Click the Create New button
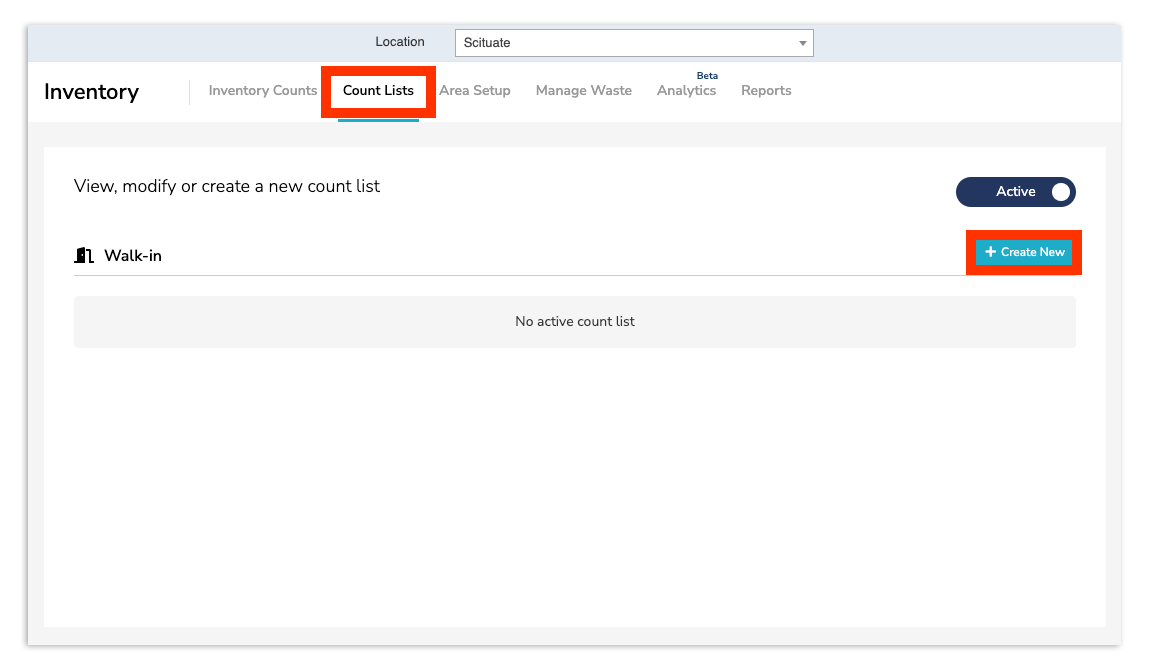The width and height of the screenshot is (1150, 670). coord(1024,252)
